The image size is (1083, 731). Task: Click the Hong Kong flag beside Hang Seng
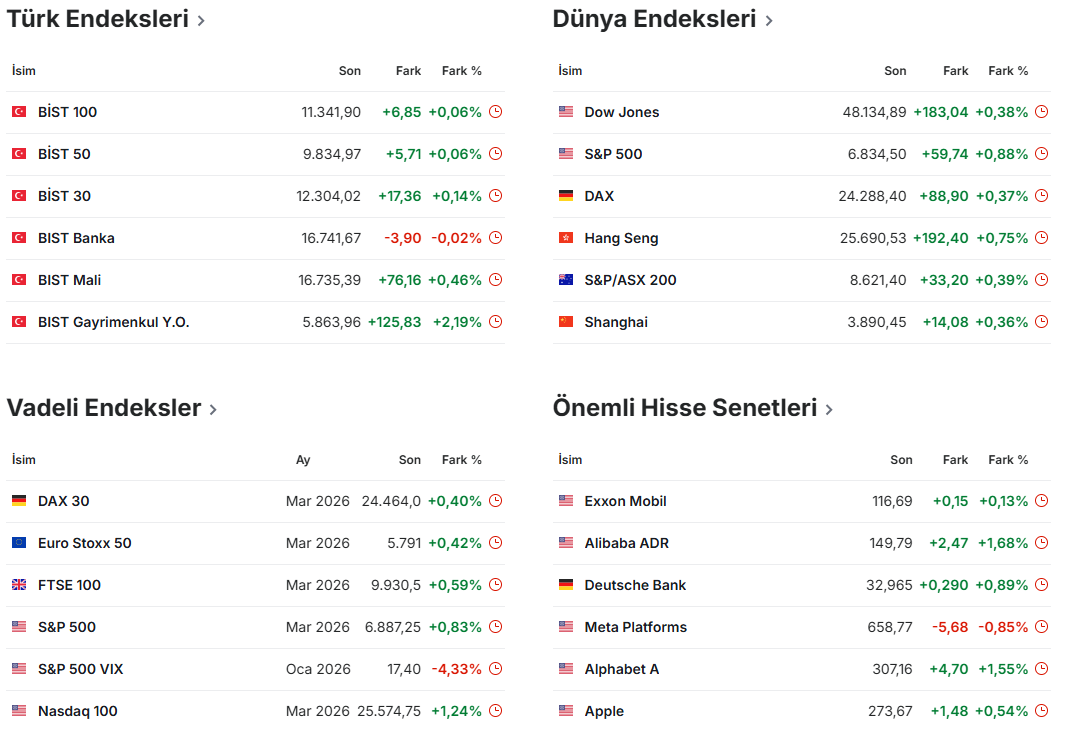[566, 238]
